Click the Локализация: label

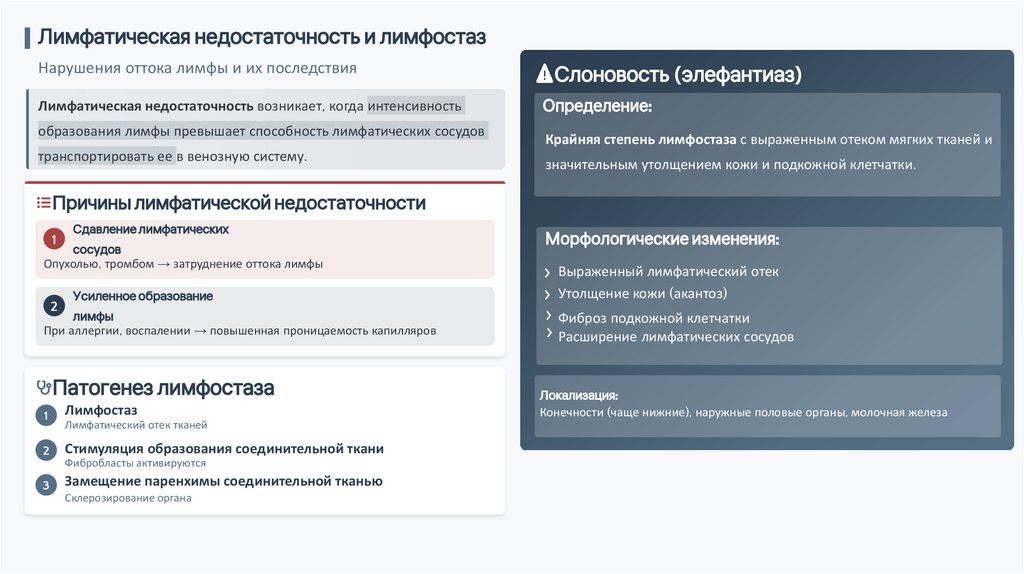tap(579, 395)
